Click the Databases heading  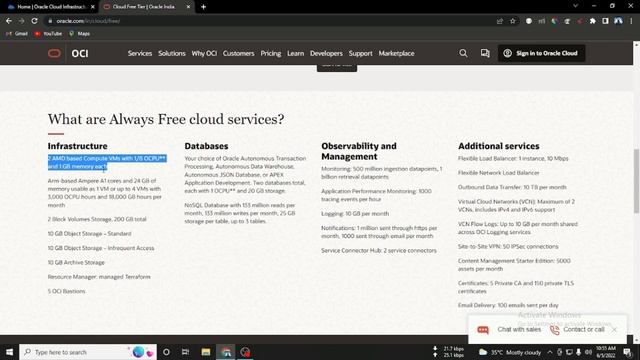pos(206,146)
